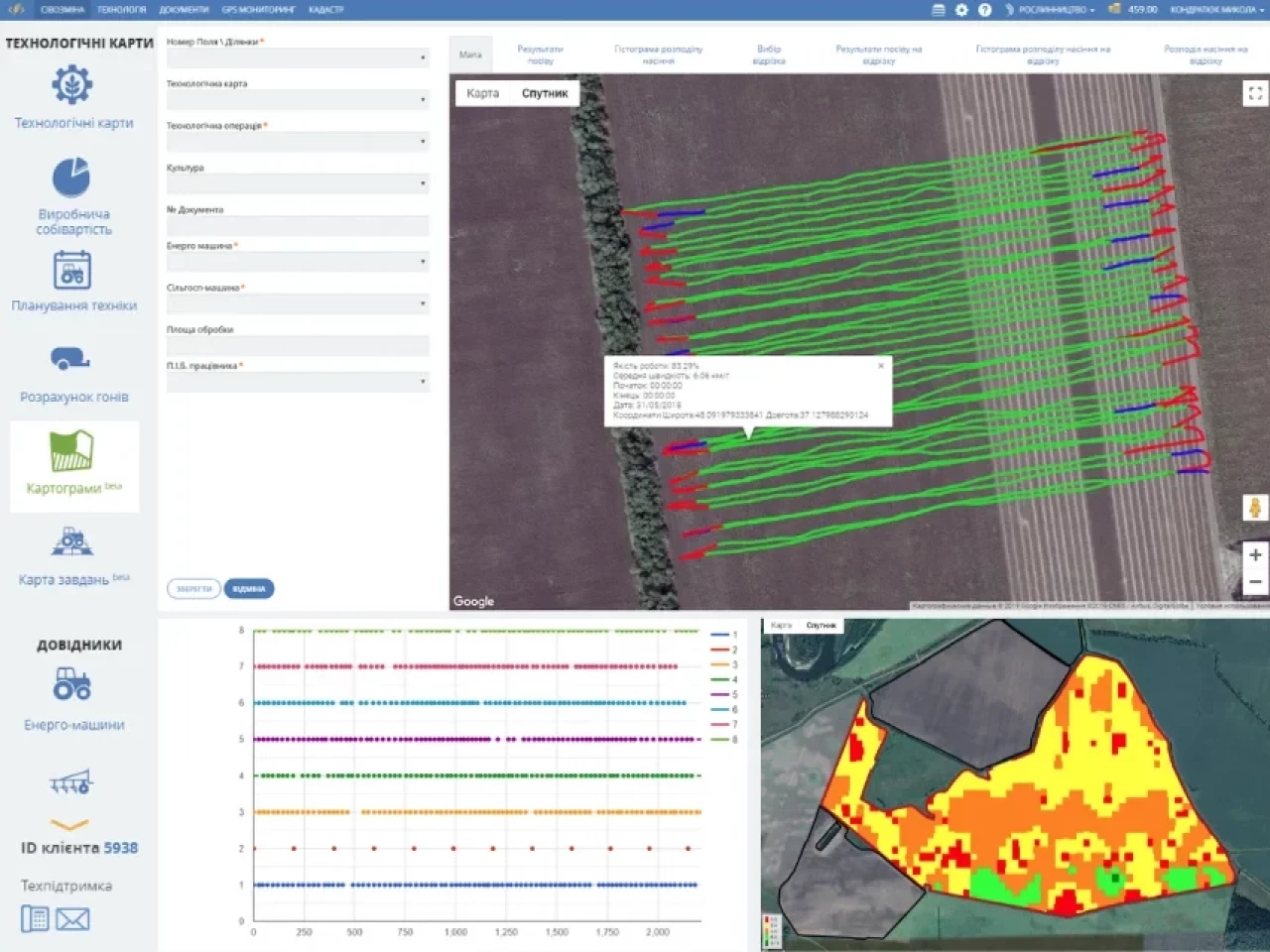Expand the Енерго машина dropdown
This screenshot has height=952, width=1270.
[298, 263]
